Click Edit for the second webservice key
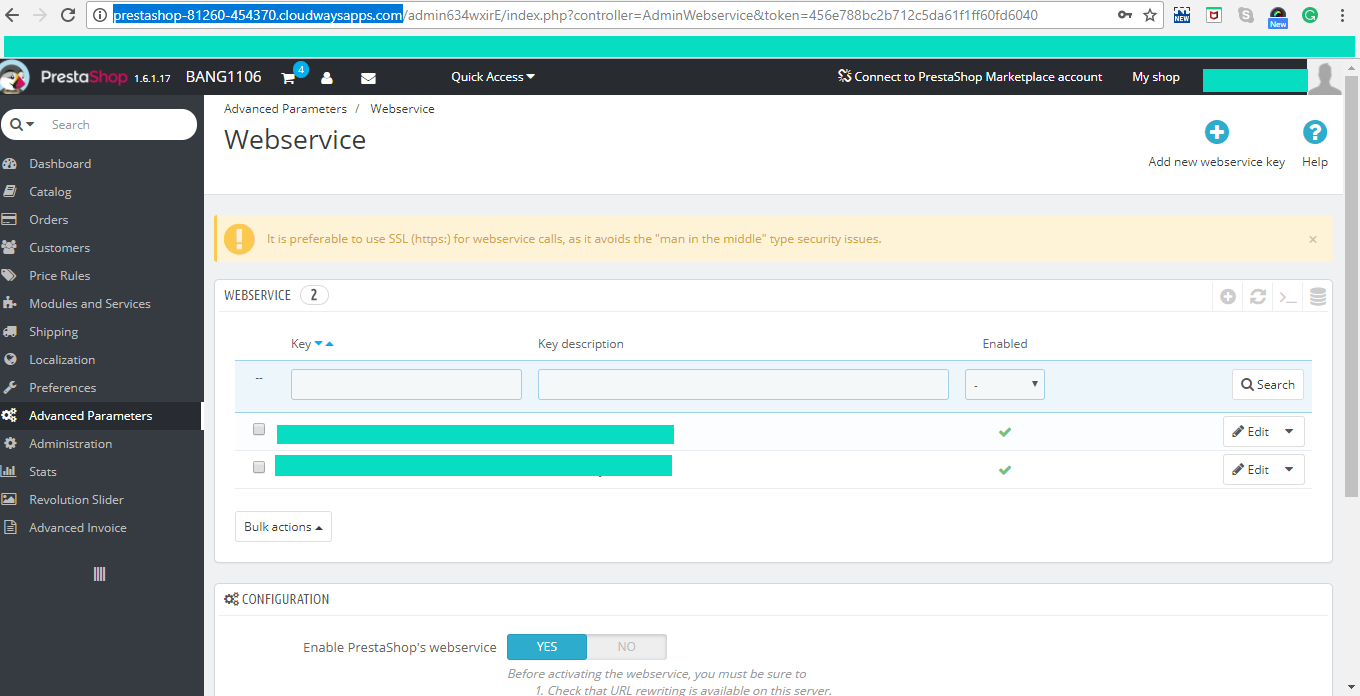The image size is (1360, 696). coord(1251,470)
